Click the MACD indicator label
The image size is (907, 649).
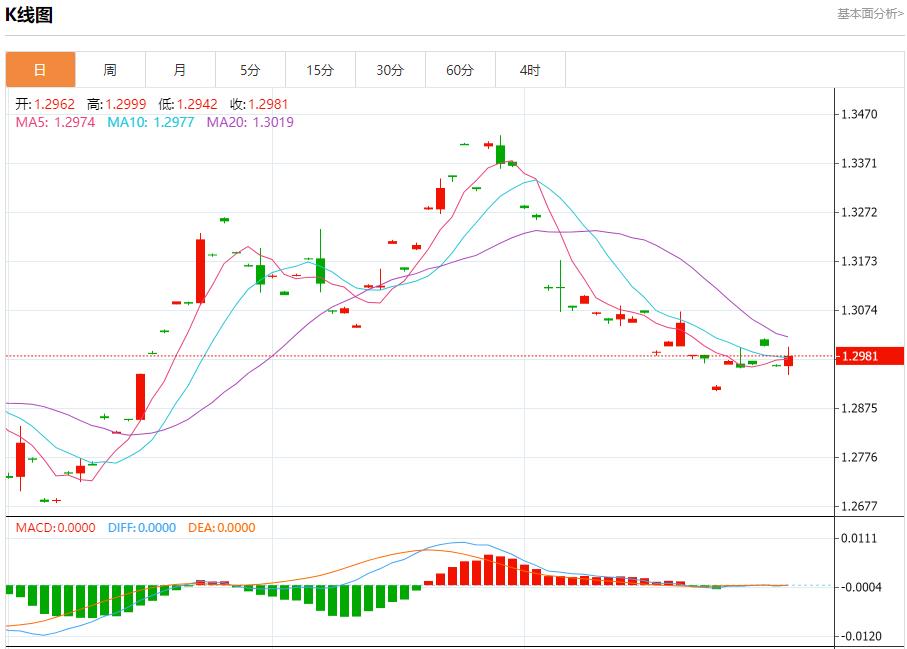55,527
